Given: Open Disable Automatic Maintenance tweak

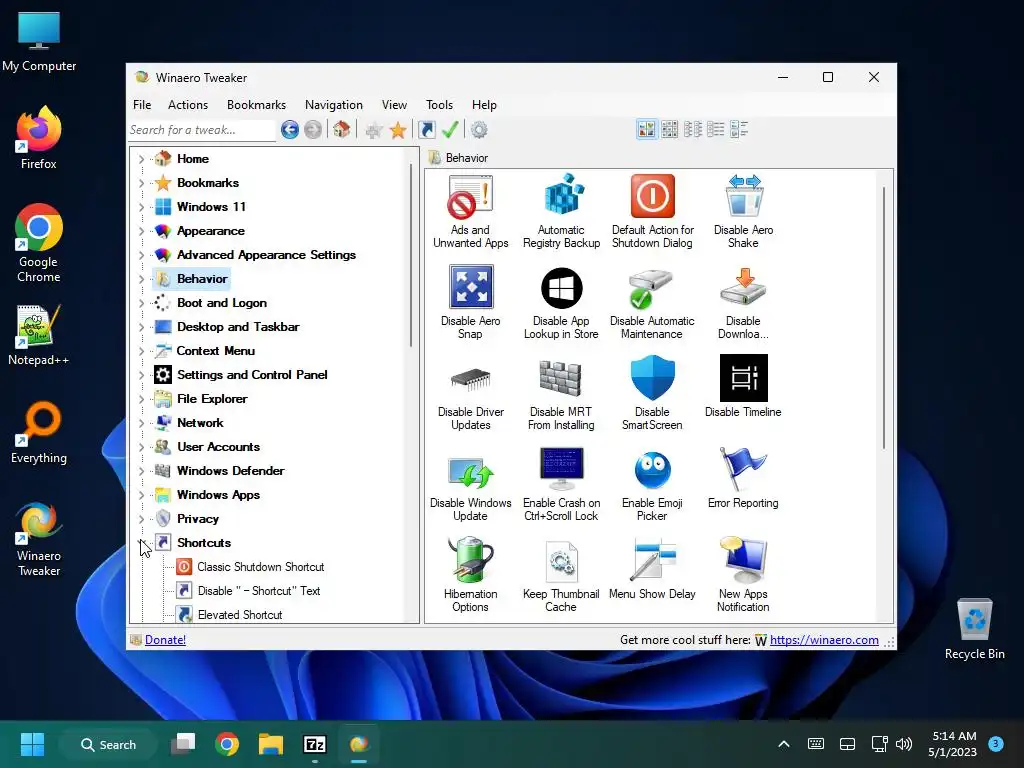Looking at the screenshot, I should (x=652, y=302).
